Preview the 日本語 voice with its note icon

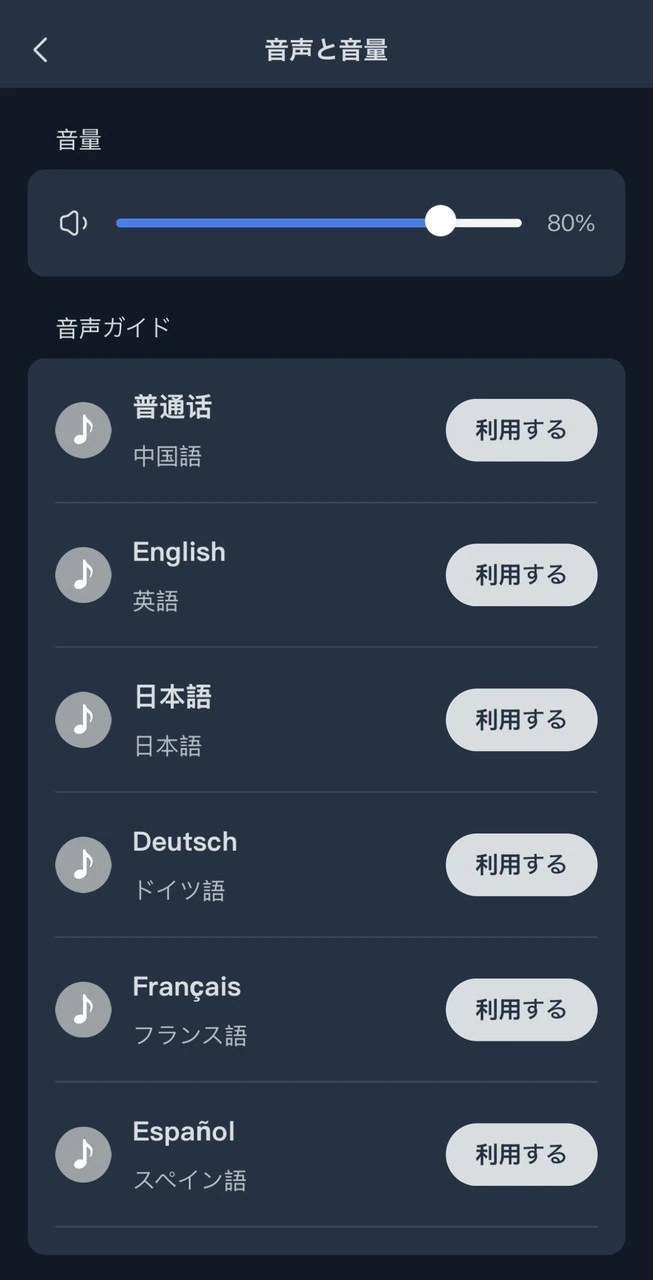[x=83, y=720]
